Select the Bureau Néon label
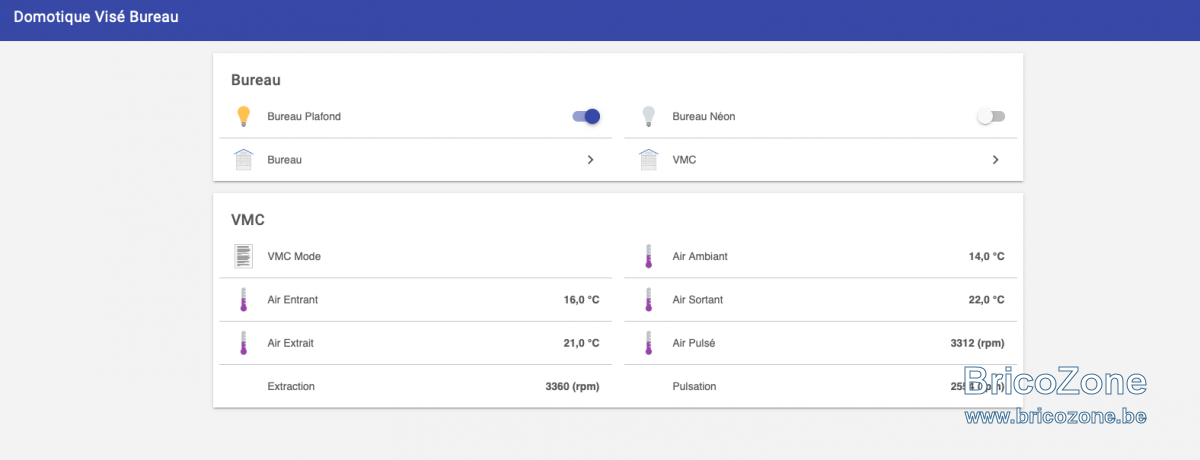This screenshot has width=1200, height=460. pos(704,116)
